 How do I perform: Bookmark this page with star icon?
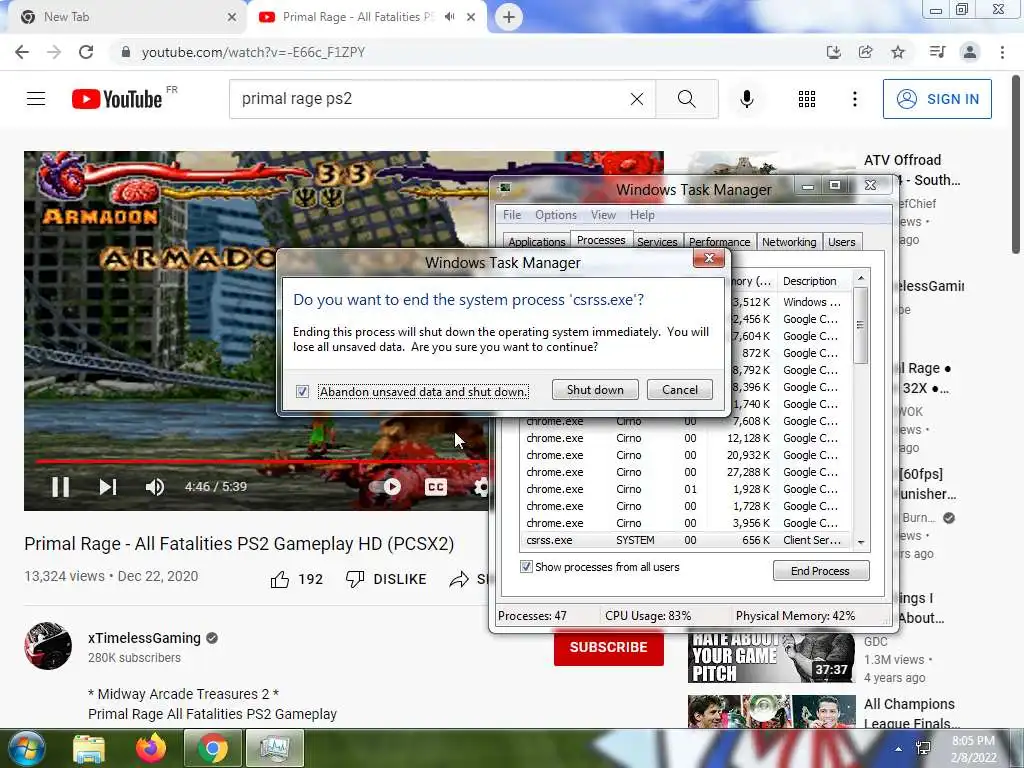[x=898, y=52]
